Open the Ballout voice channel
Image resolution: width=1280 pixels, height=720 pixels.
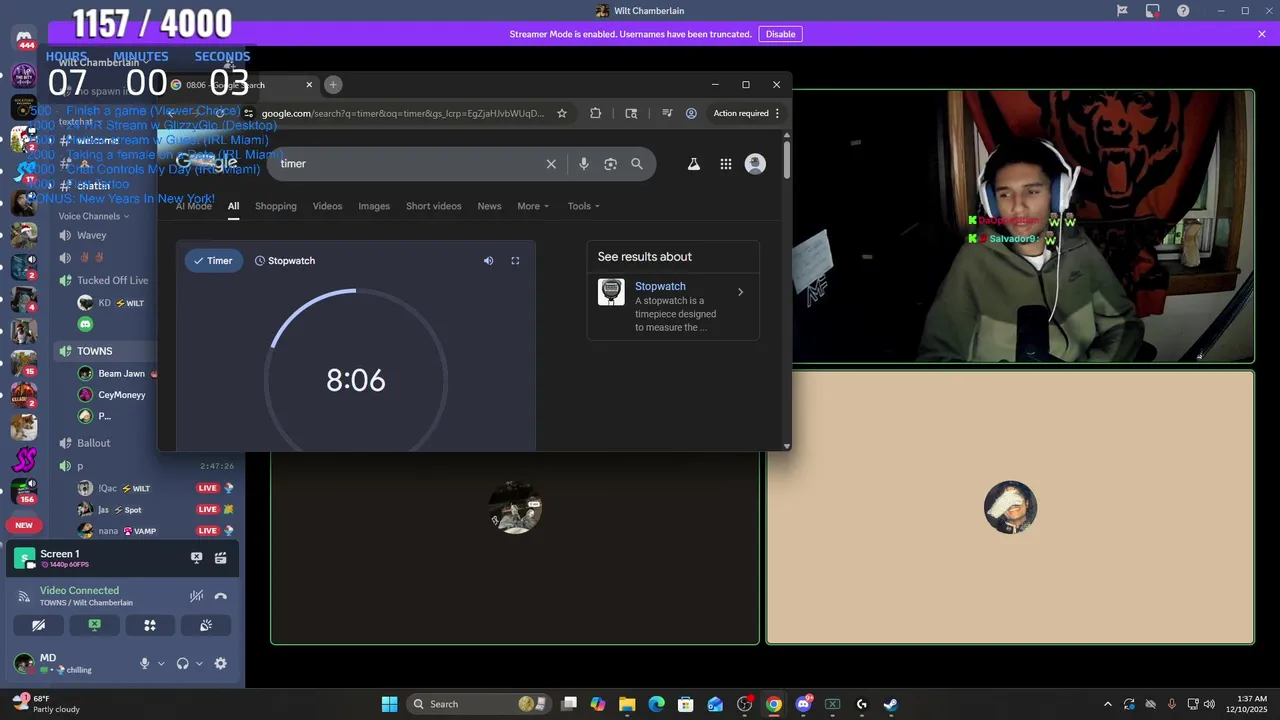pyautogui.click(x=94, y=443)
